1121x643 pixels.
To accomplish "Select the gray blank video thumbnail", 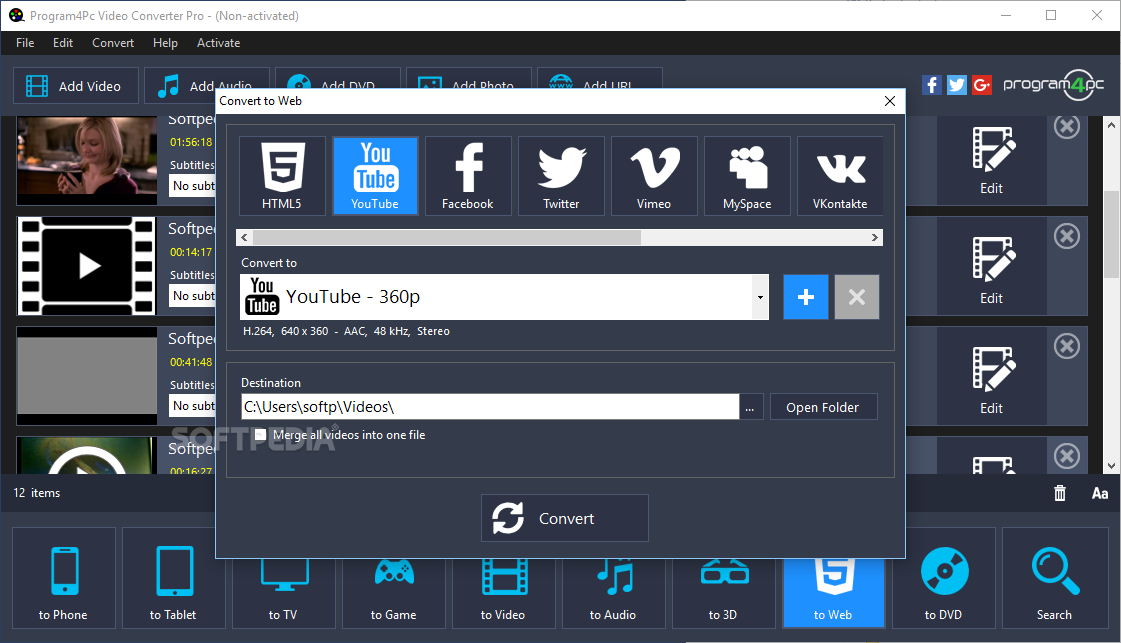I will (87, 376).
